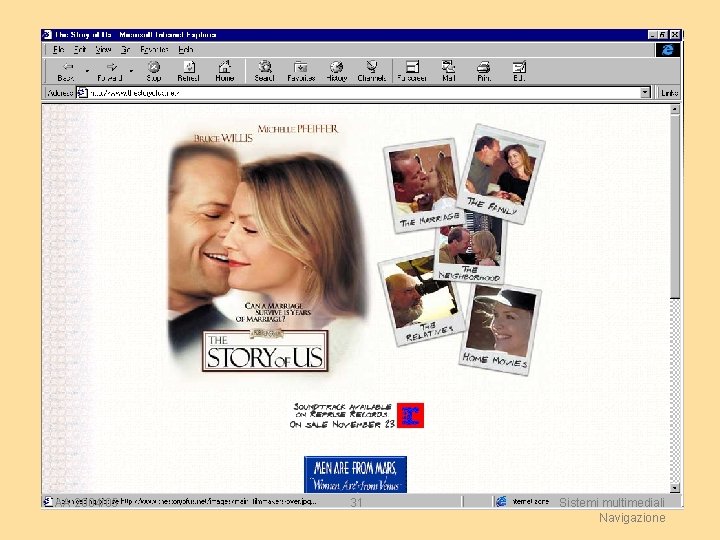This screenshot has width=720, height=540.
Task: Click the Internet Explorer logo throbber
Action: 667,50
